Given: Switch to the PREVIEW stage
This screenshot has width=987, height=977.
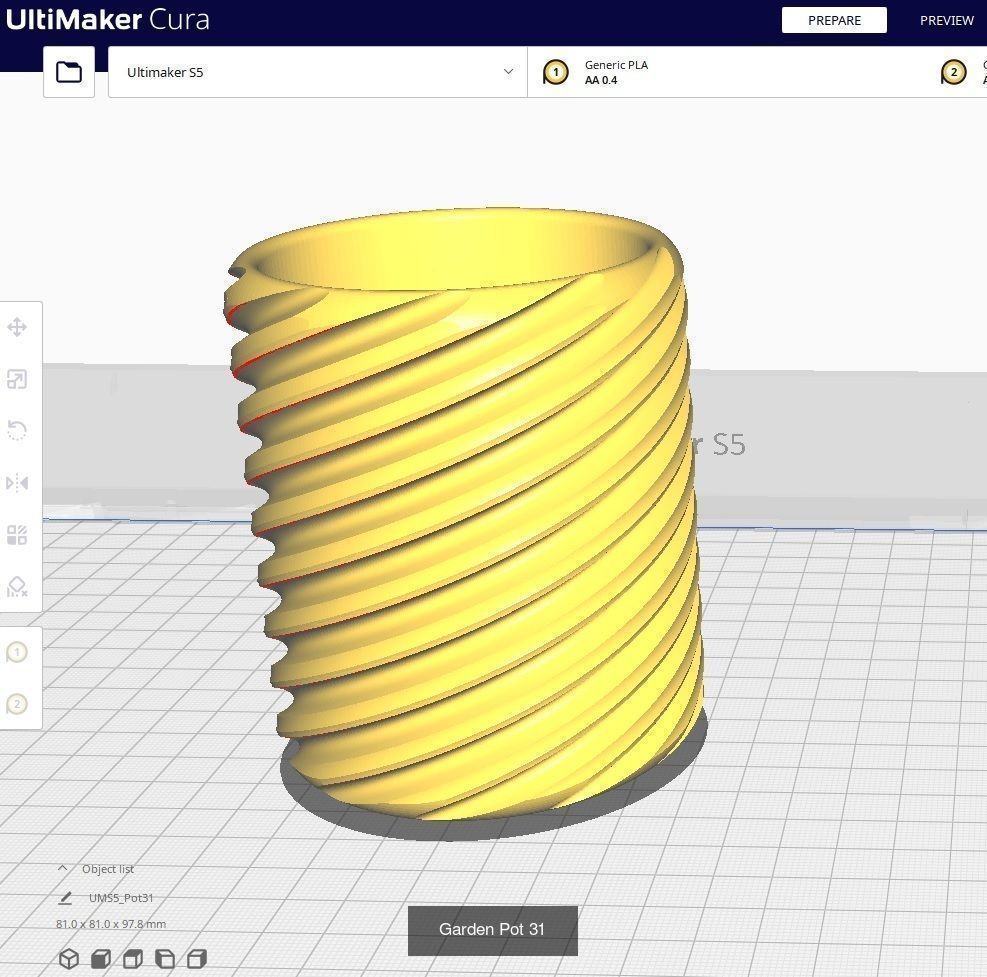Looking at the screenshot, I should coord(947,20).
